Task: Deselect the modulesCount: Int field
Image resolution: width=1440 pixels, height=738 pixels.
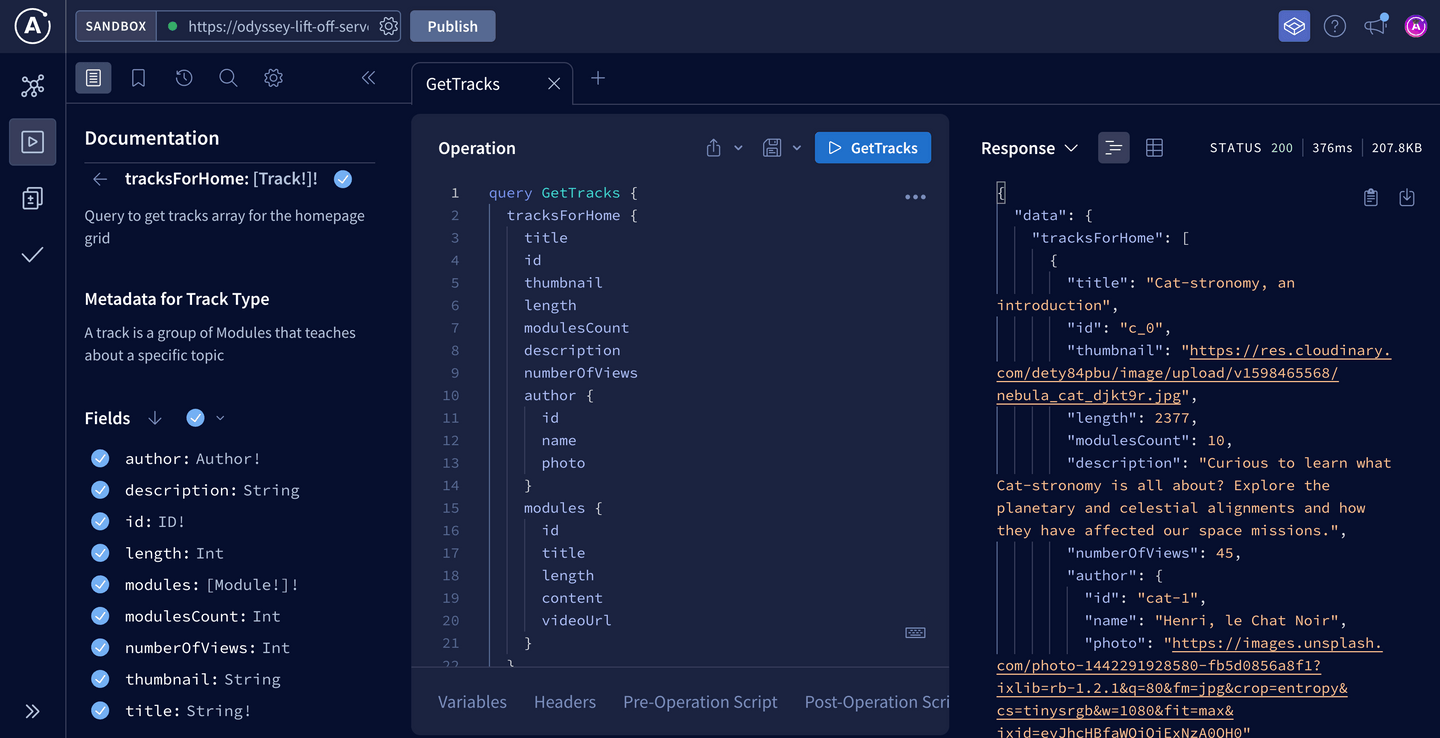Action: click(x=100, y=616)
